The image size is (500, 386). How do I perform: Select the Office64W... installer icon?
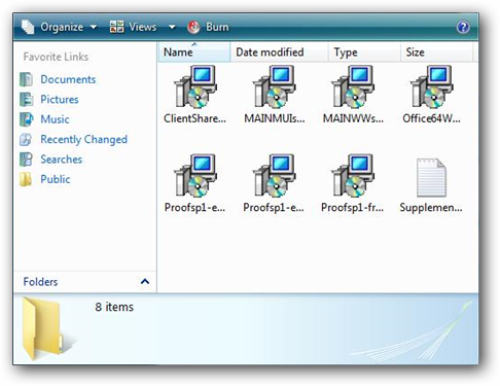click(432, 87)
